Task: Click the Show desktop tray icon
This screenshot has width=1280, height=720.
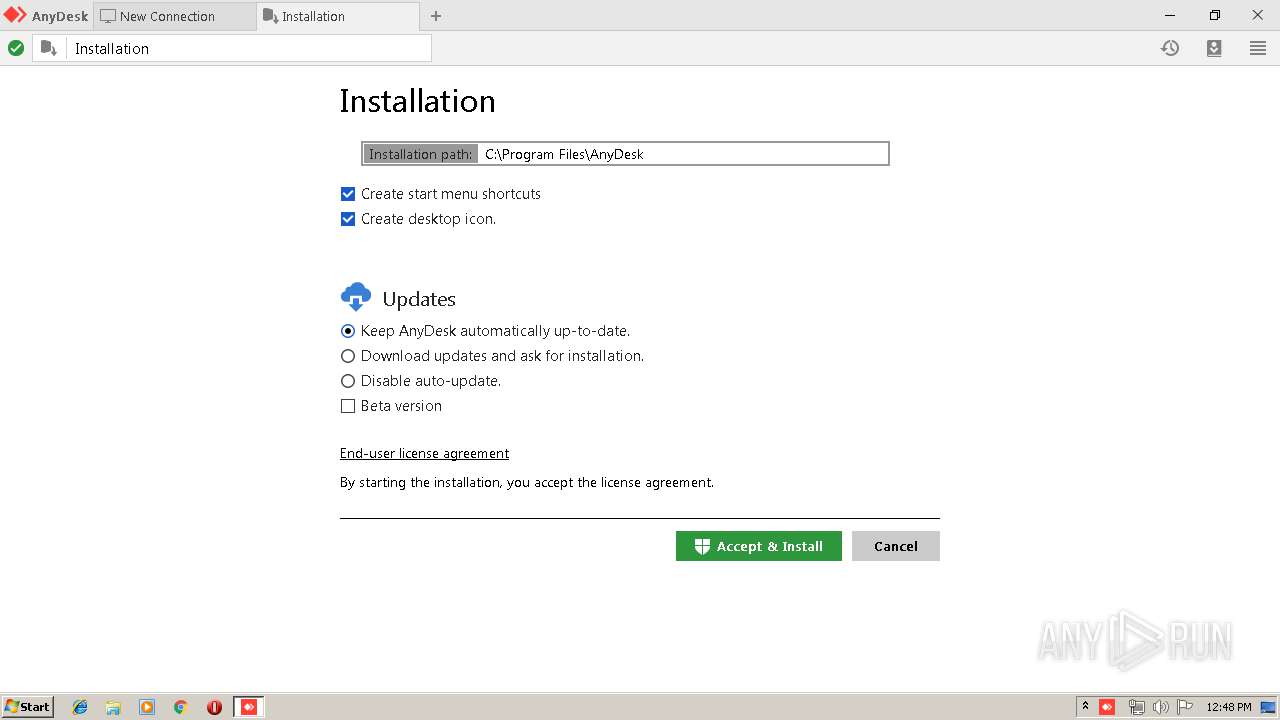Action: tap(1268, 707)
